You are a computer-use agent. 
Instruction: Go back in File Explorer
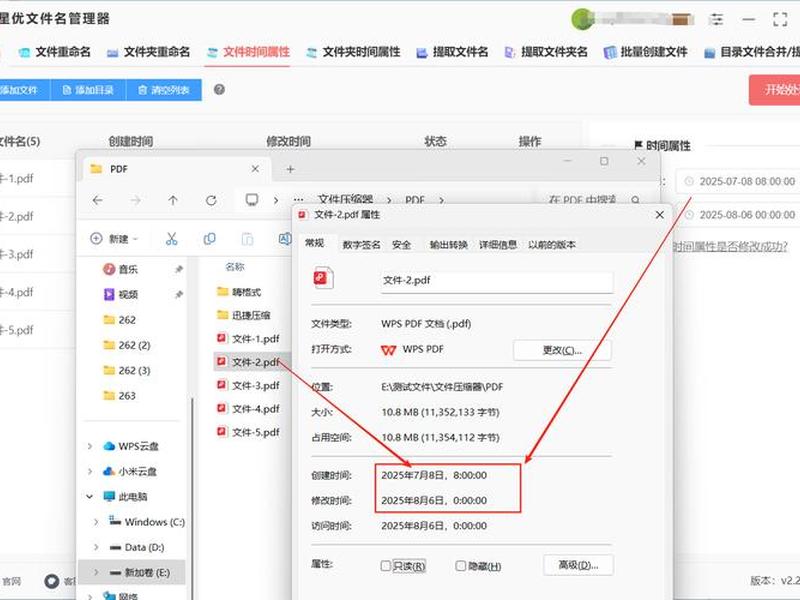click(x=97, y=201)
